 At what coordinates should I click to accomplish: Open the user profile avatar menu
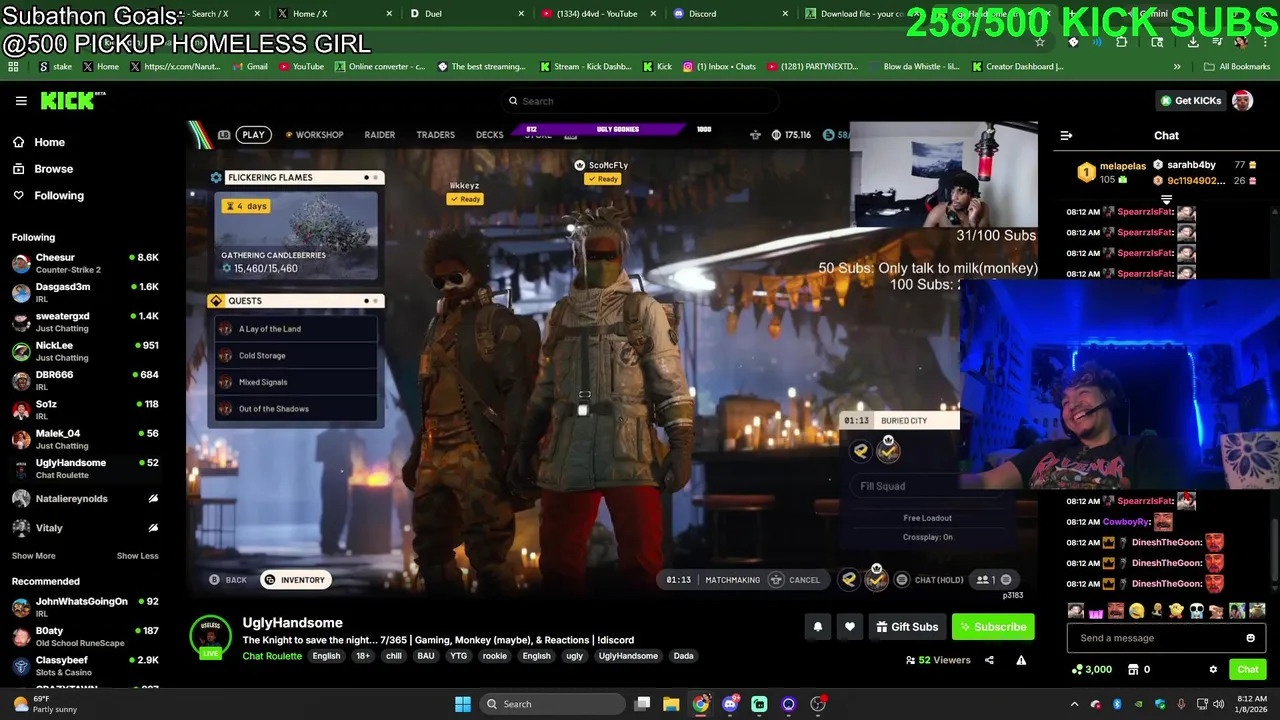coord(1242,101)
